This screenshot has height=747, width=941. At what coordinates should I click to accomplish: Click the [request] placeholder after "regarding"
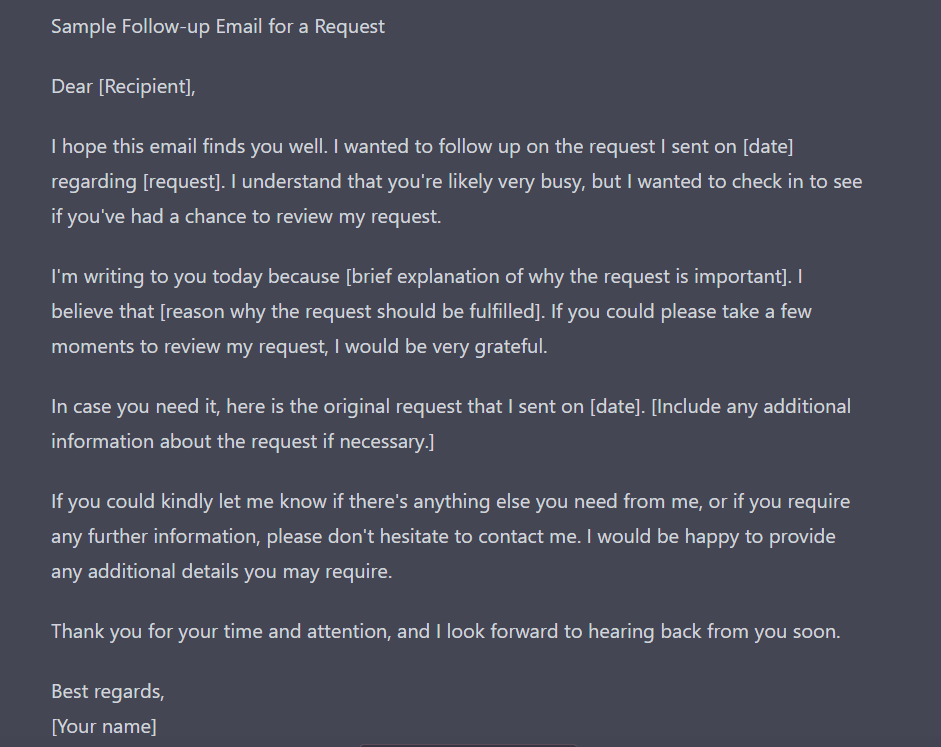(181, 181)
